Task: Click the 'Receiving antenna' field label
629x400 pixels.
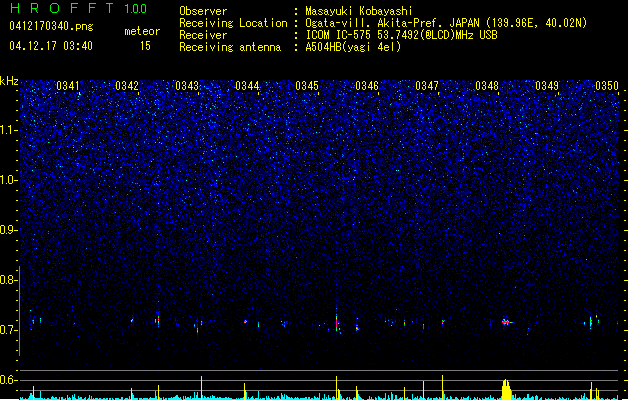Action: (x=230, y=47)
